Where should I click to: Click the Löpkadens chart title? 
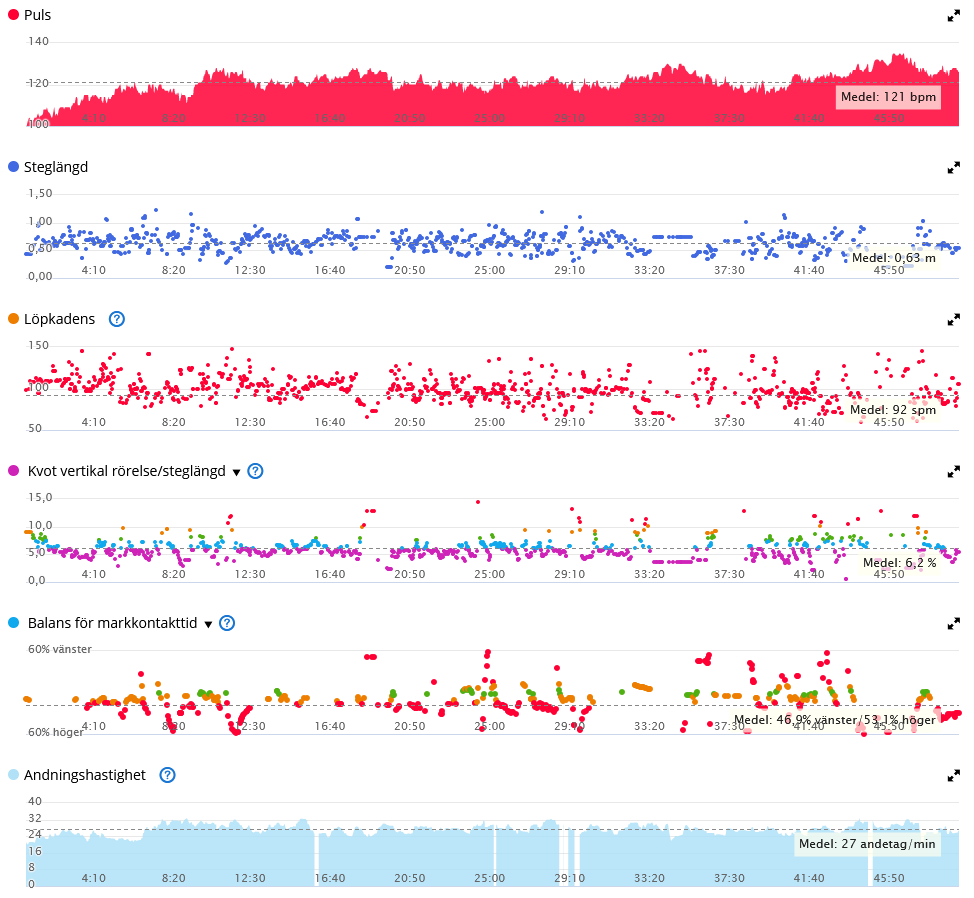click(x=60, y=319)
